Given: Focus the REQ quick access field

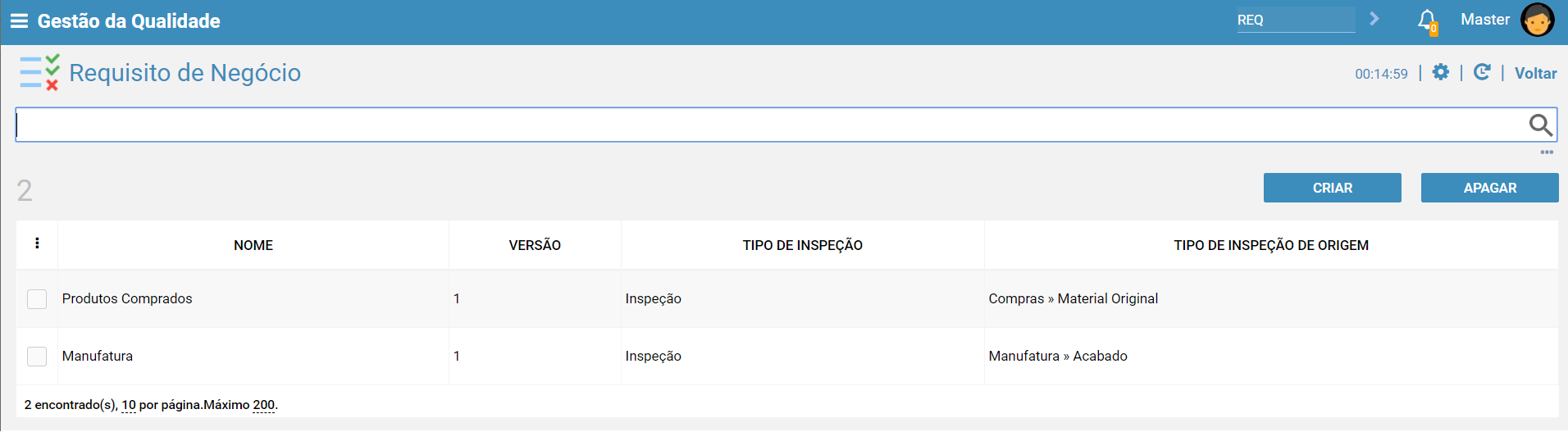Looking at the screenshot, I should click(1296, 20).
